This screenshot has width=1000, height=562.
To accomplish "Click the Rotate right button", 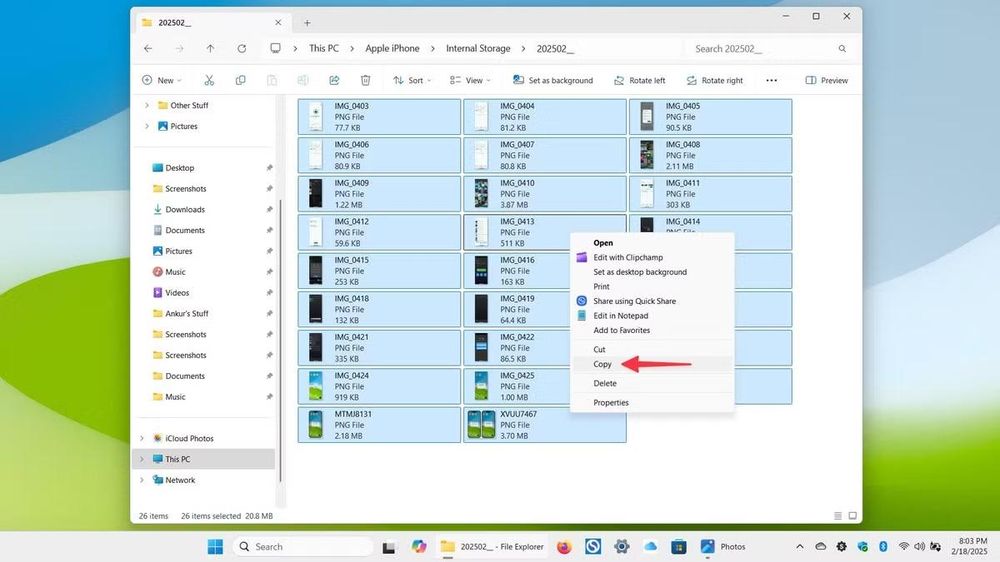I will tap(714, 80).
